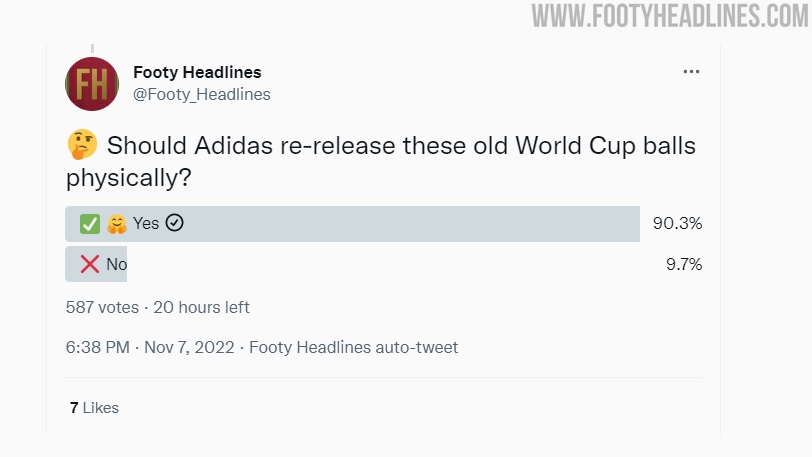This screenshot has width=812, height=457.
Task: Click the hugging face emoji
Action: 117,224
